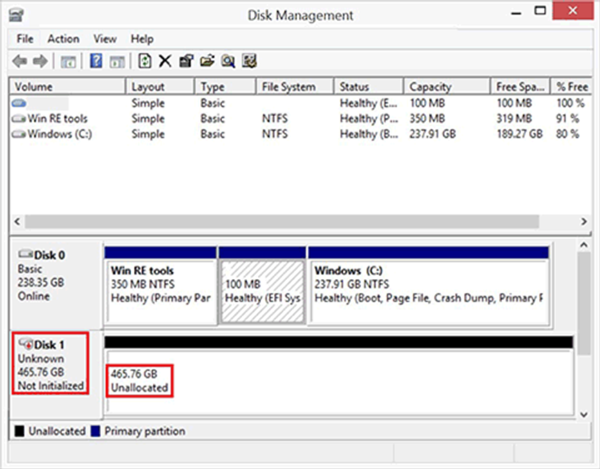Click the Win RE tools volume icon
The image size is (600, 469).
click(x=19, y=119)
